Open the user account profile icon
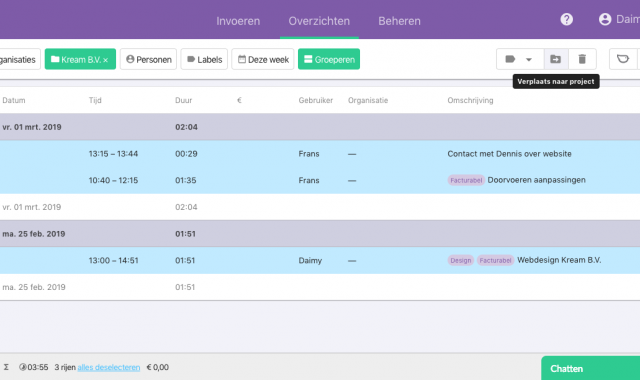This screenshot has height=380, width=640. point(605,19)
